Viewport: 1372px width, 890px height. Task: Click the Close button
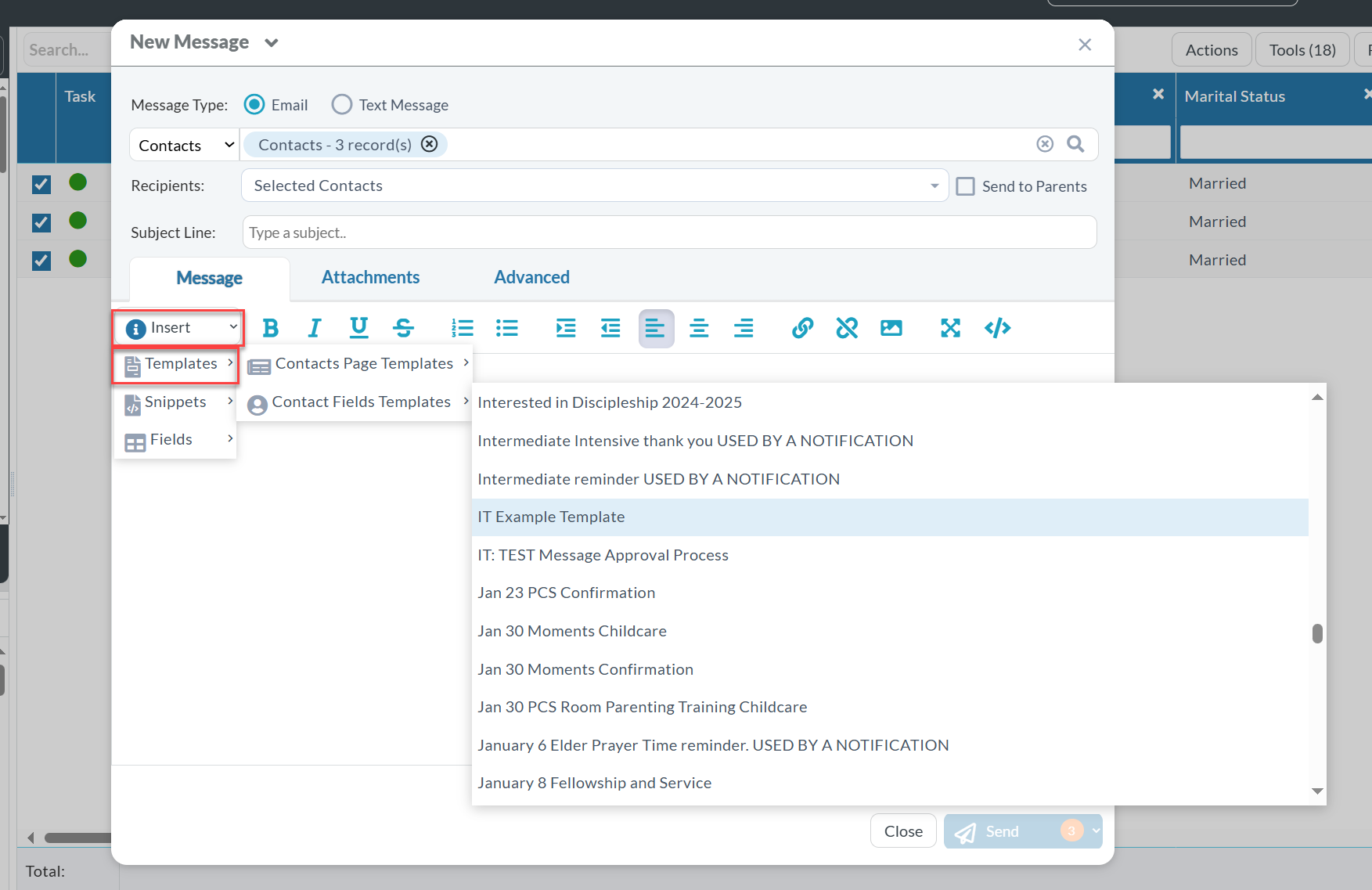903,831
